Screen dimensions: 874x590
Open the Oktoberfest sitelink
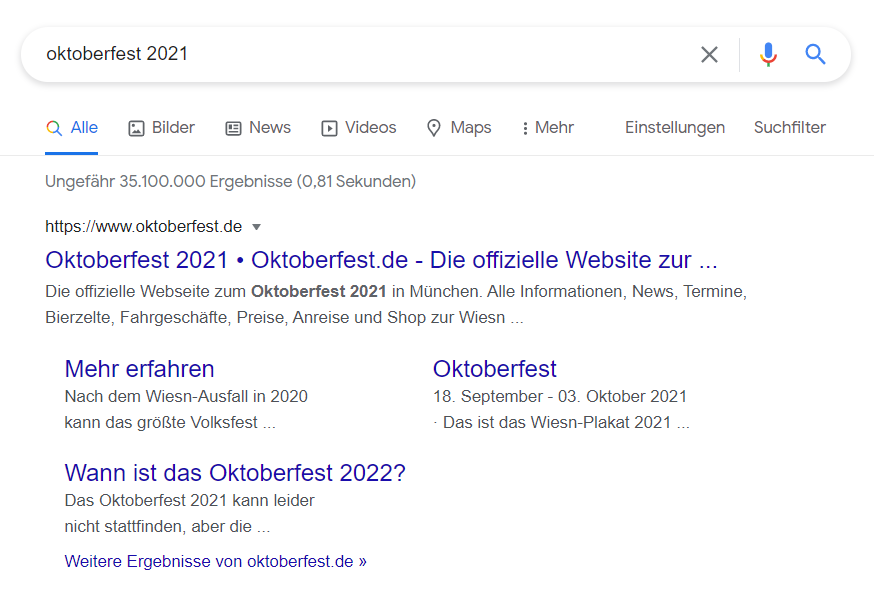pos(495,369)
